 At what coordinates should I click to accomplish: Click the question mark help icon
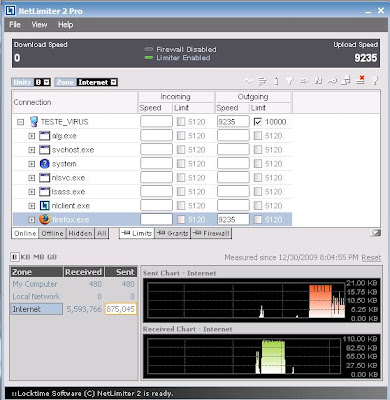click(375, 81)
